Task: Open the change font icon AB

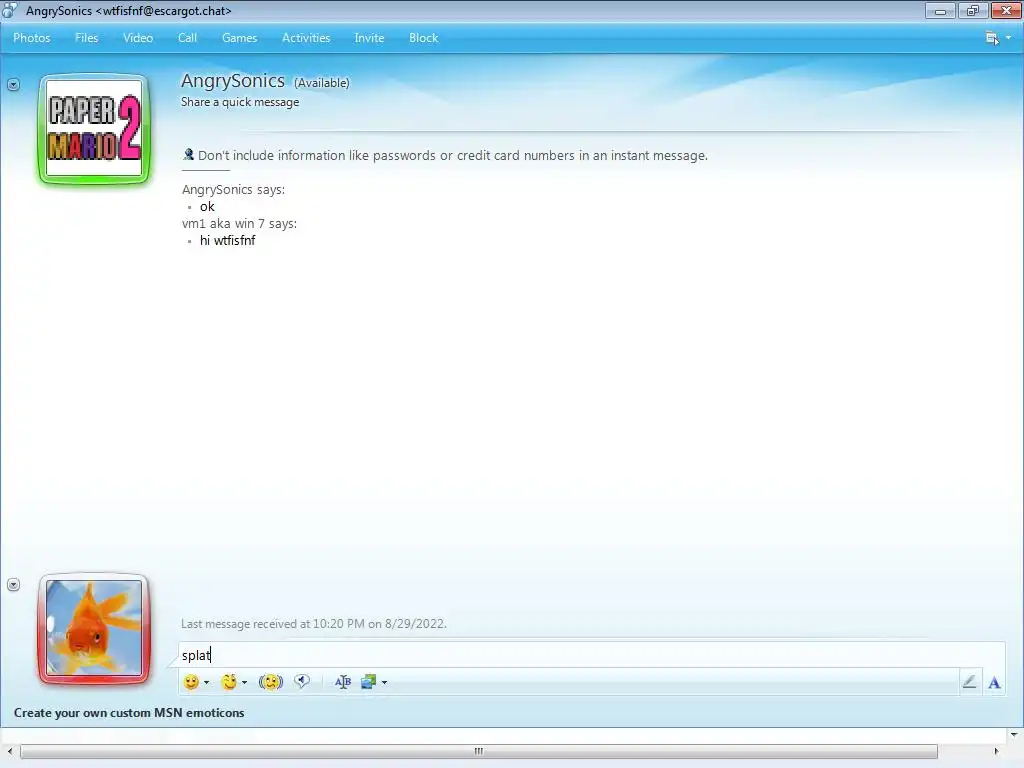Action: [343, 682]
